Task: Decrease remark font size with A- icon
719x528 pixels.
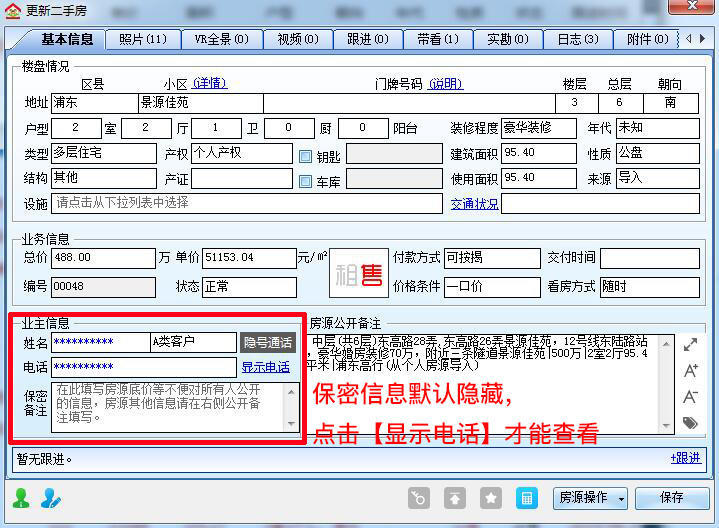Action: click(691, 396)
